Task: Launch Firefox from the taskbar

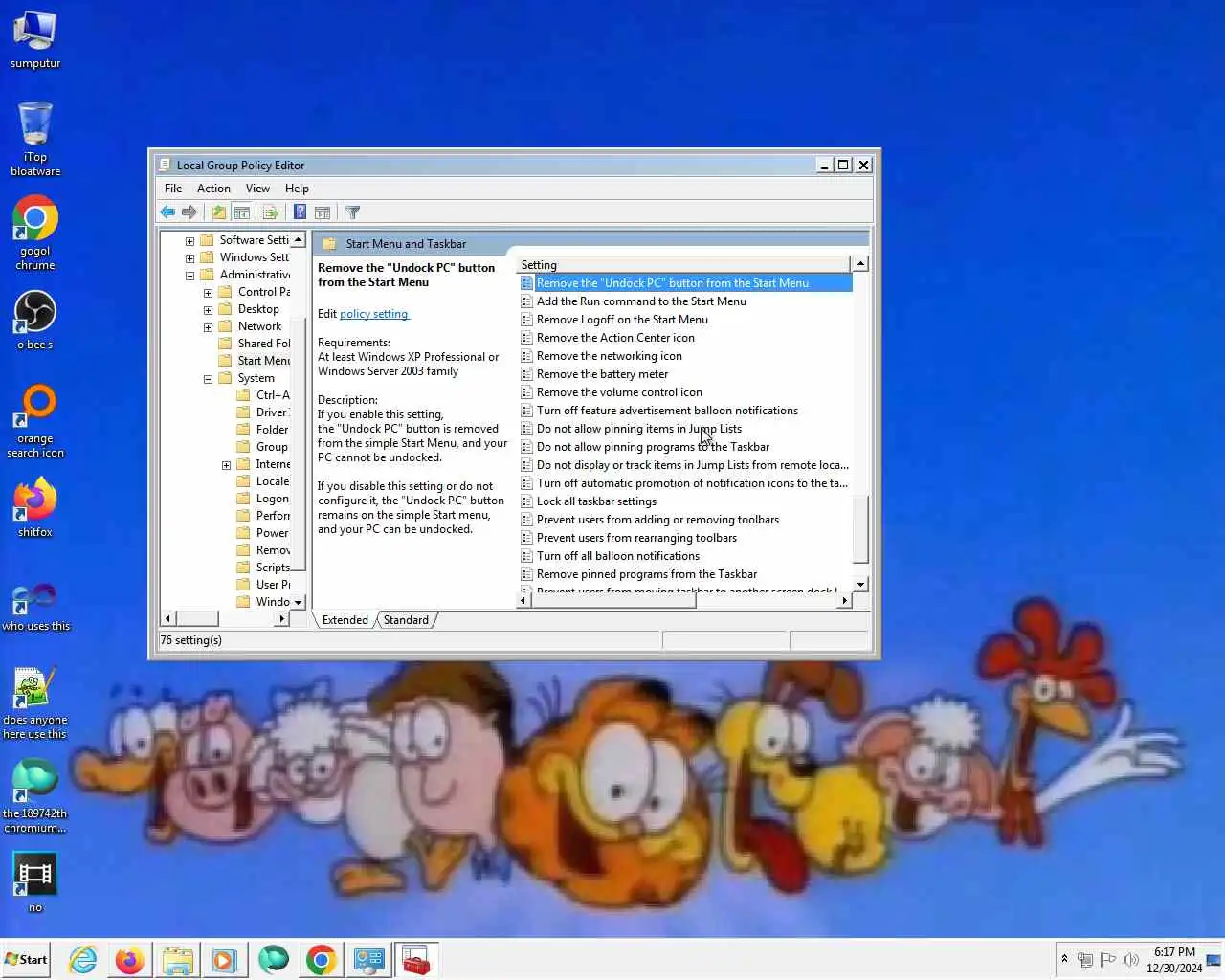Action: click(x=129, y=960)
